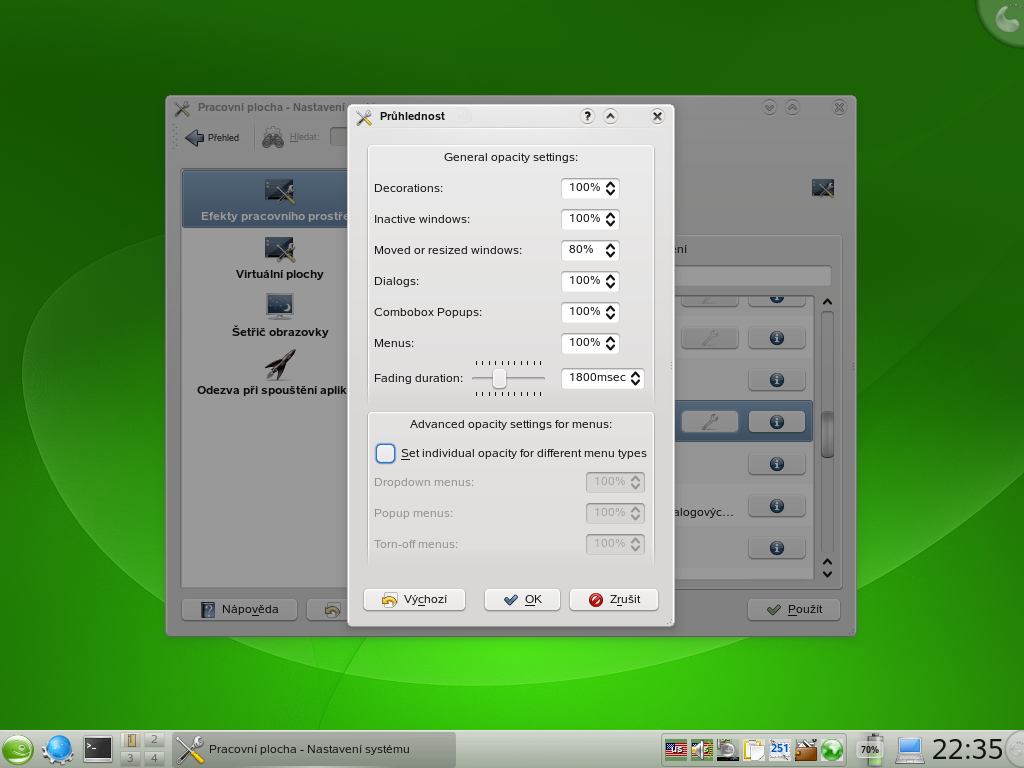The height and width of the screenshot is (768, 1024).
Task: Click the US keyboard layout flag in tray
Action: coord(676,750)
